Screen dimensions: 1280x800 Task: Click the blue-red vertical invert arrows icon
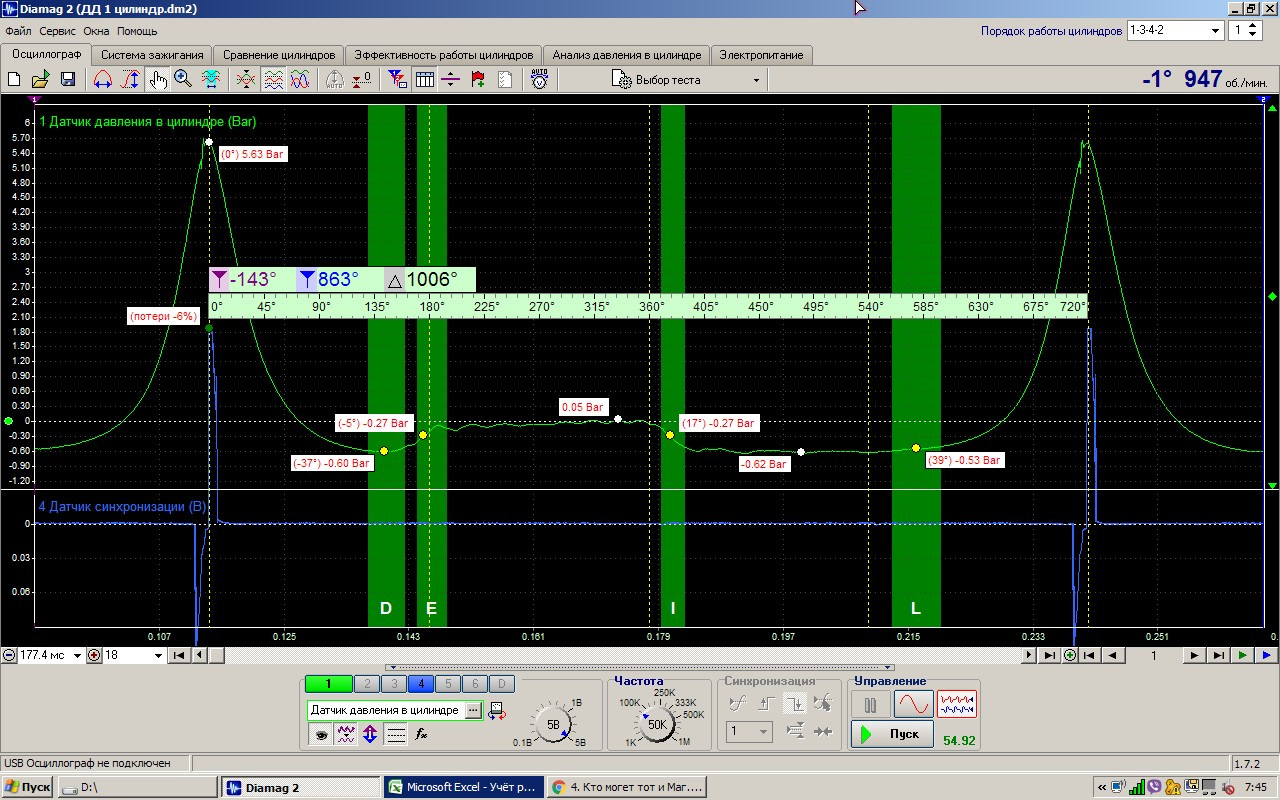[370, 734]
